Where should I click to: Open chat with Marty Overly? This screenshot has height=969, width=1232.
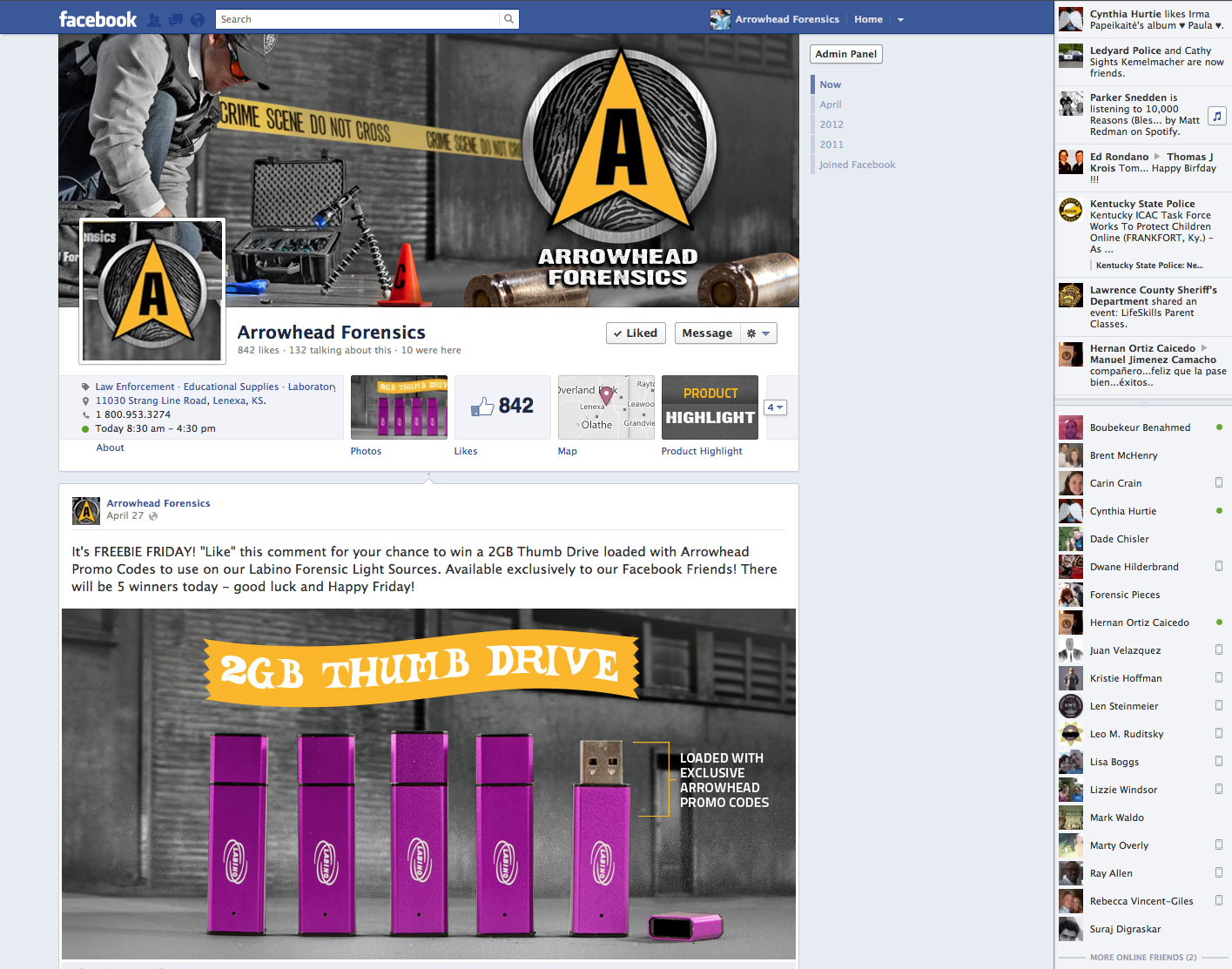coord(1142,845)
